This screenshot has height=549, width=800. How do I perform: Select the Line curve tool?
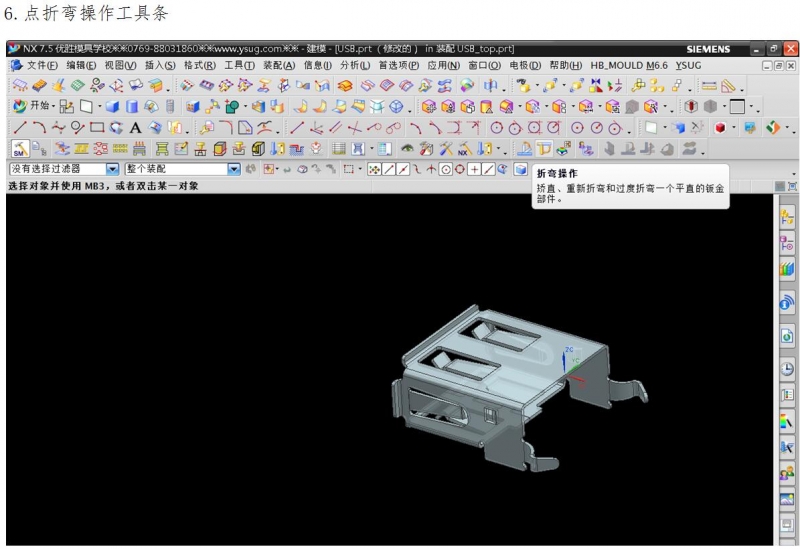point(20,127)
